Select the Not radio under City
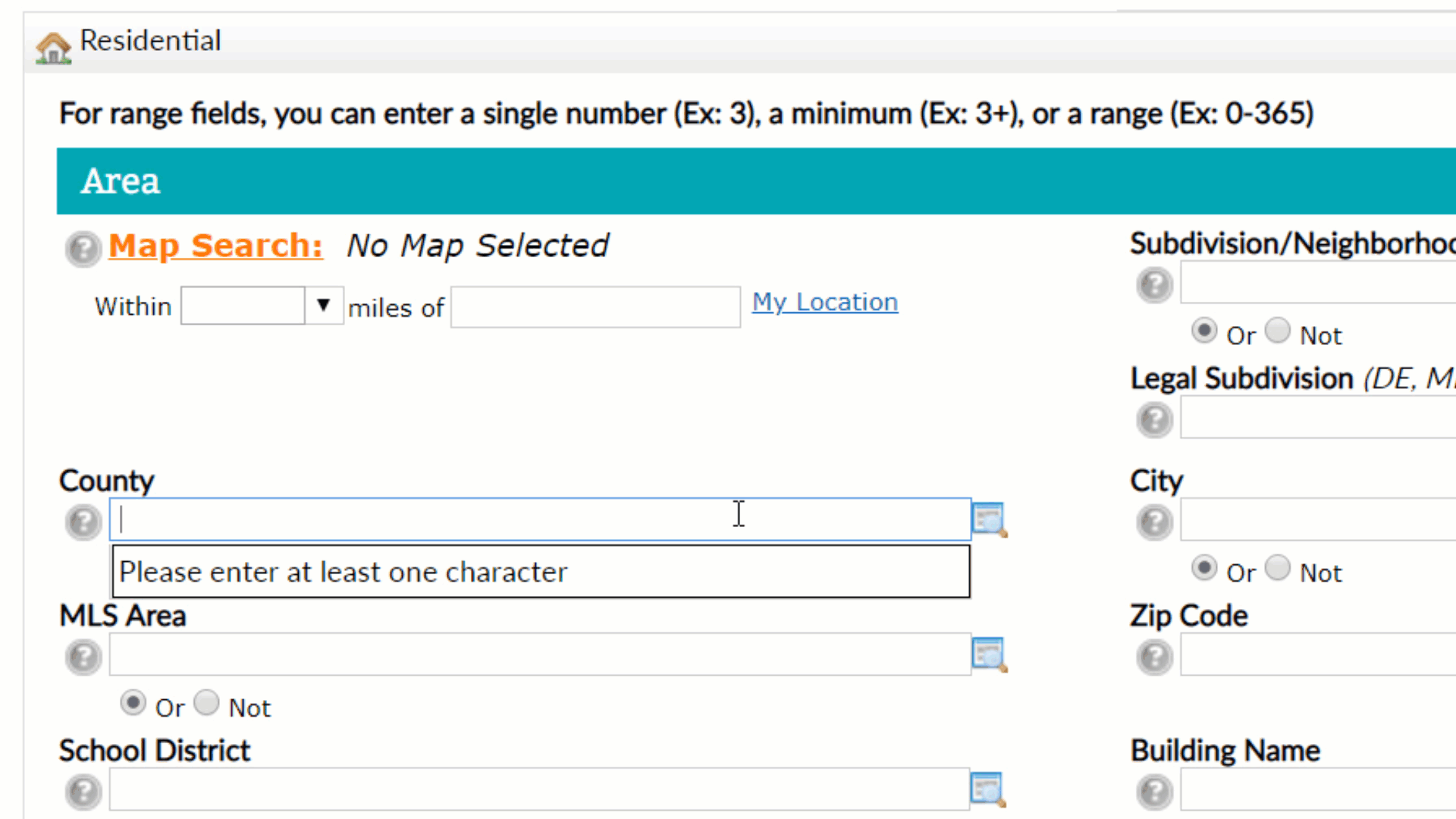 [1278, 568]
